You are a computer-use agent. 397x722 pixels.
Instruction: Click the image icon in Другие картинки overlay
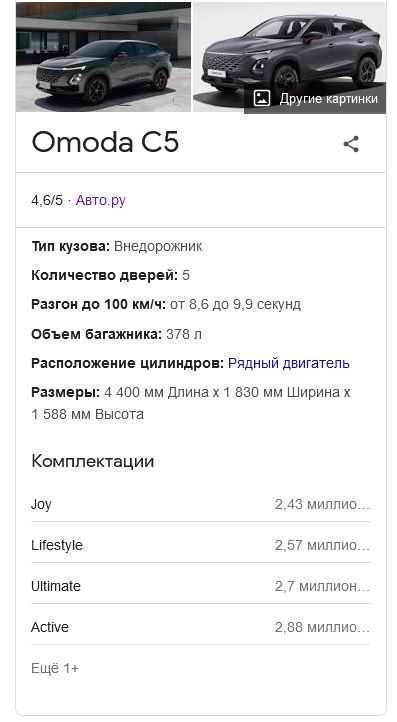pos(262,98)
